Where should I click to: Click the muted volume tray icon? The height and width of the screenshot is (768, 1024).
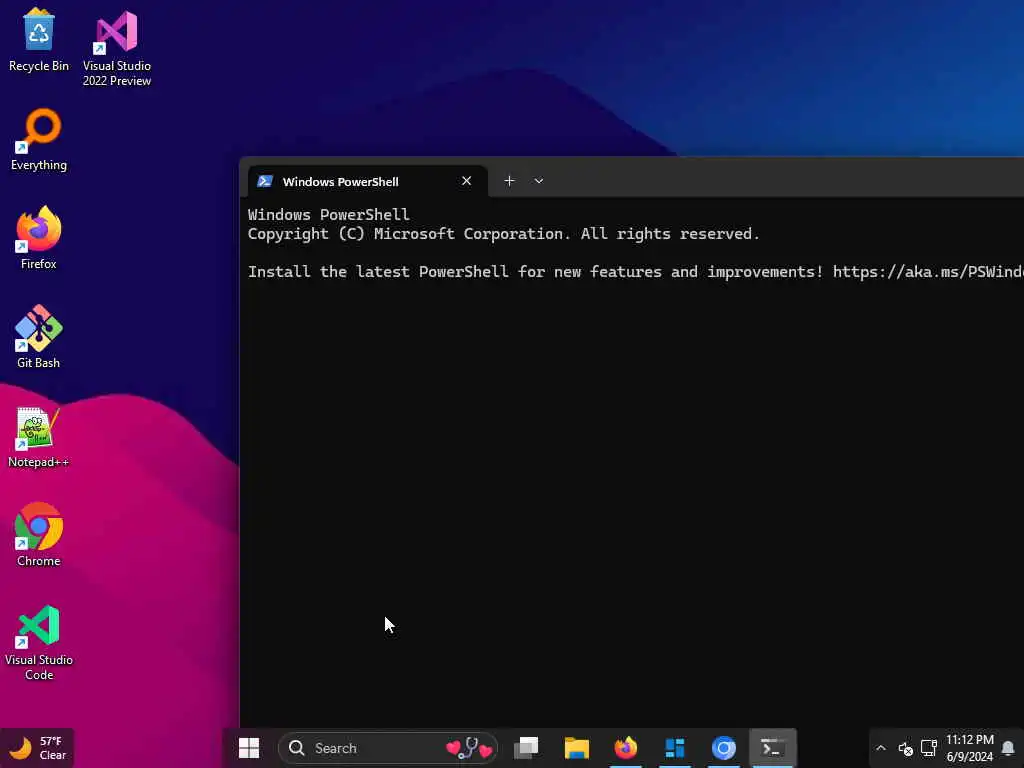pos(905,748)
